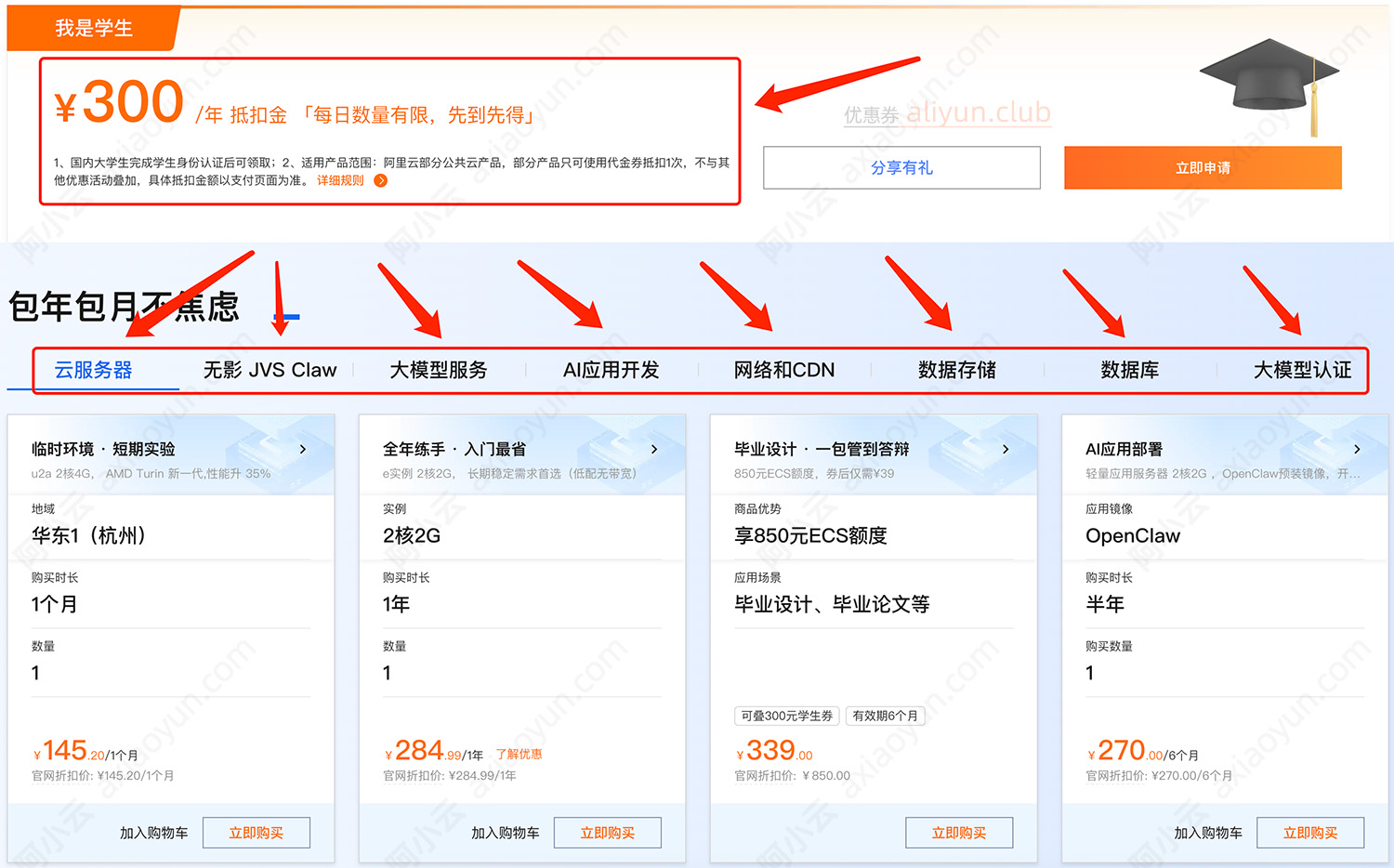
Task: Open the 2核2G instance selector
Action: [522, 535]
